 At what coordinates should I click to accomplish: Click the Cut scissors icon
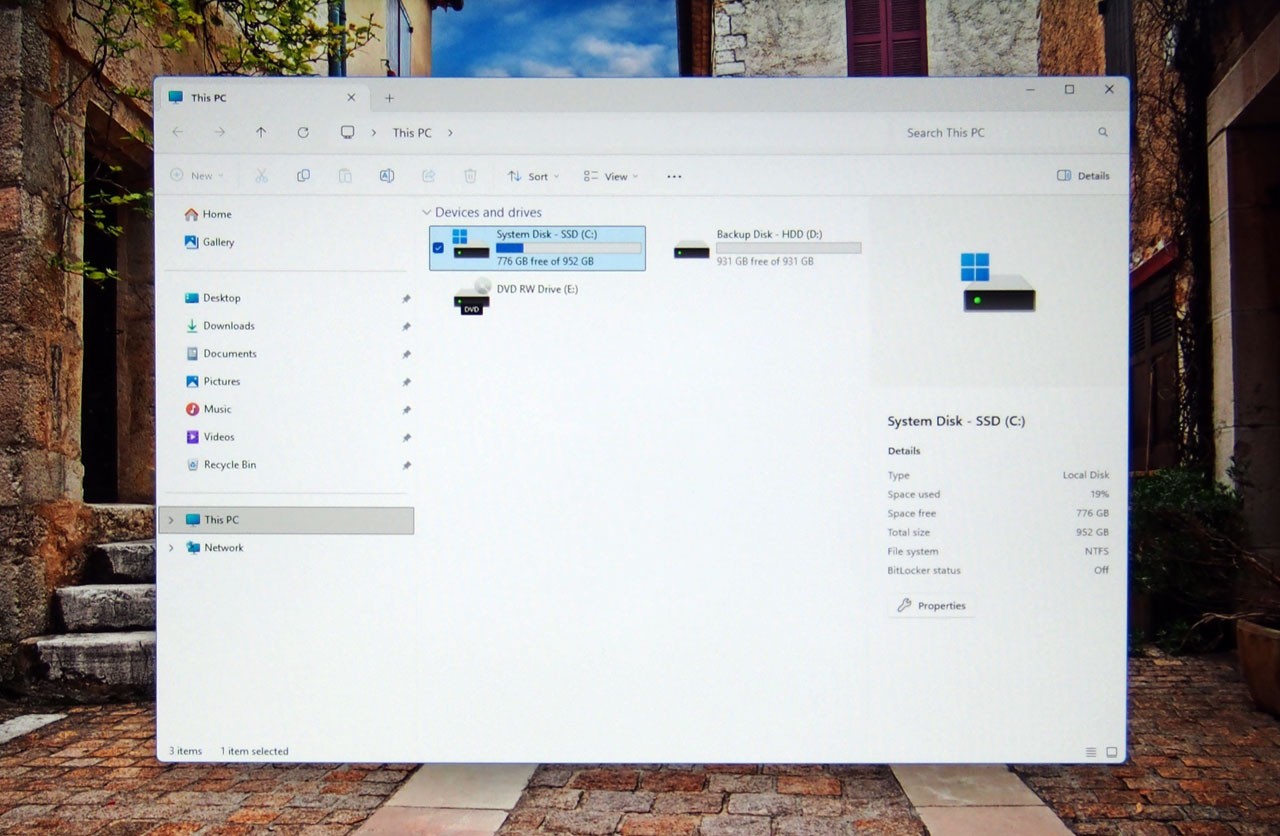(x=261, y=176)
